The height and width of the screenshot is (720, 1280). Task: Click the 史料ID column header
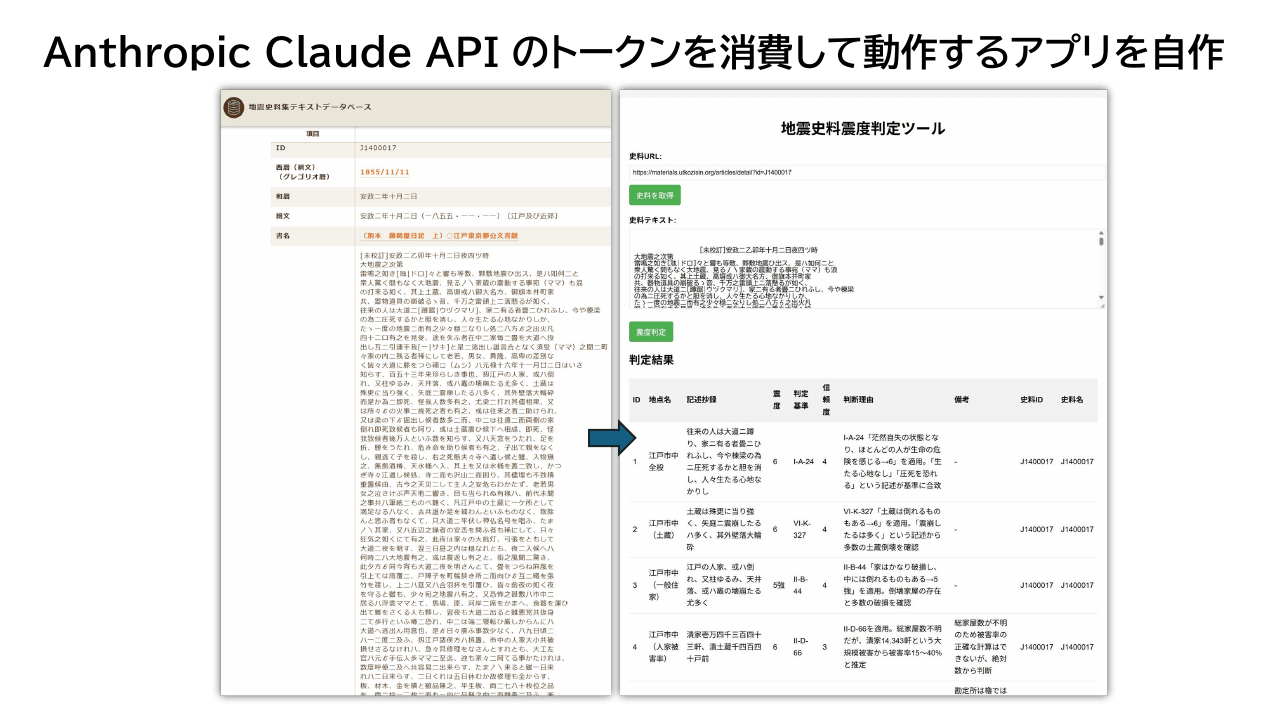click(x=1032, y=400)
